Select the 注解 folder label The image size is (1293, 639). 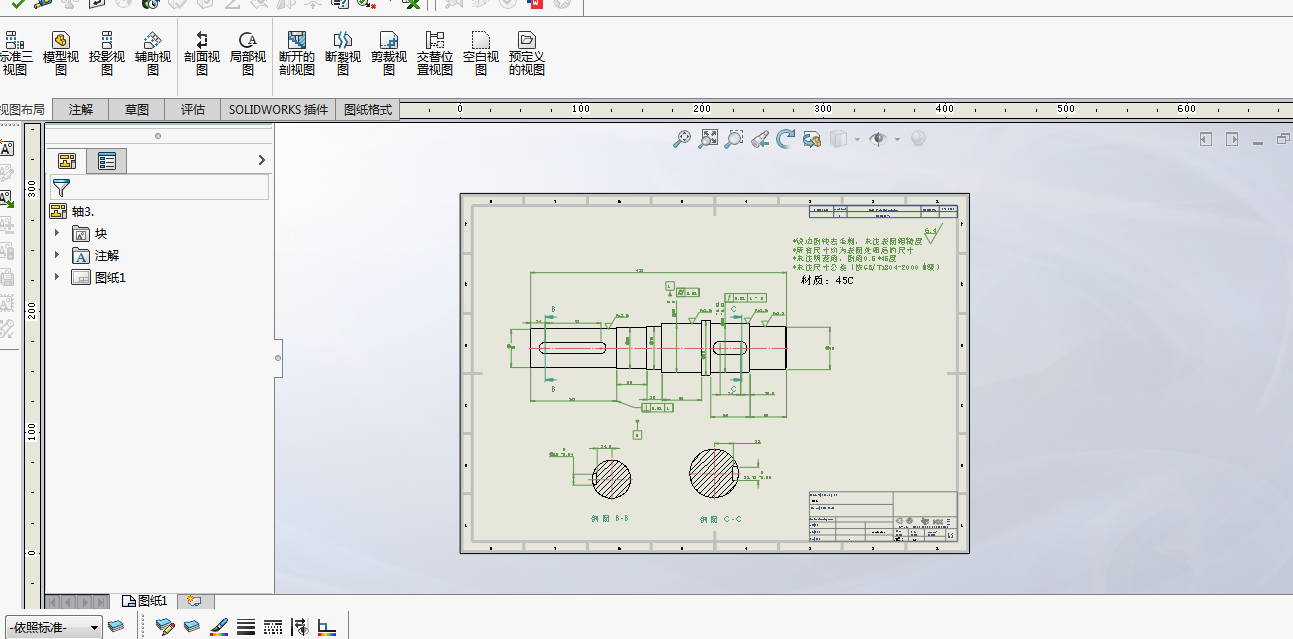pos(107,256)
